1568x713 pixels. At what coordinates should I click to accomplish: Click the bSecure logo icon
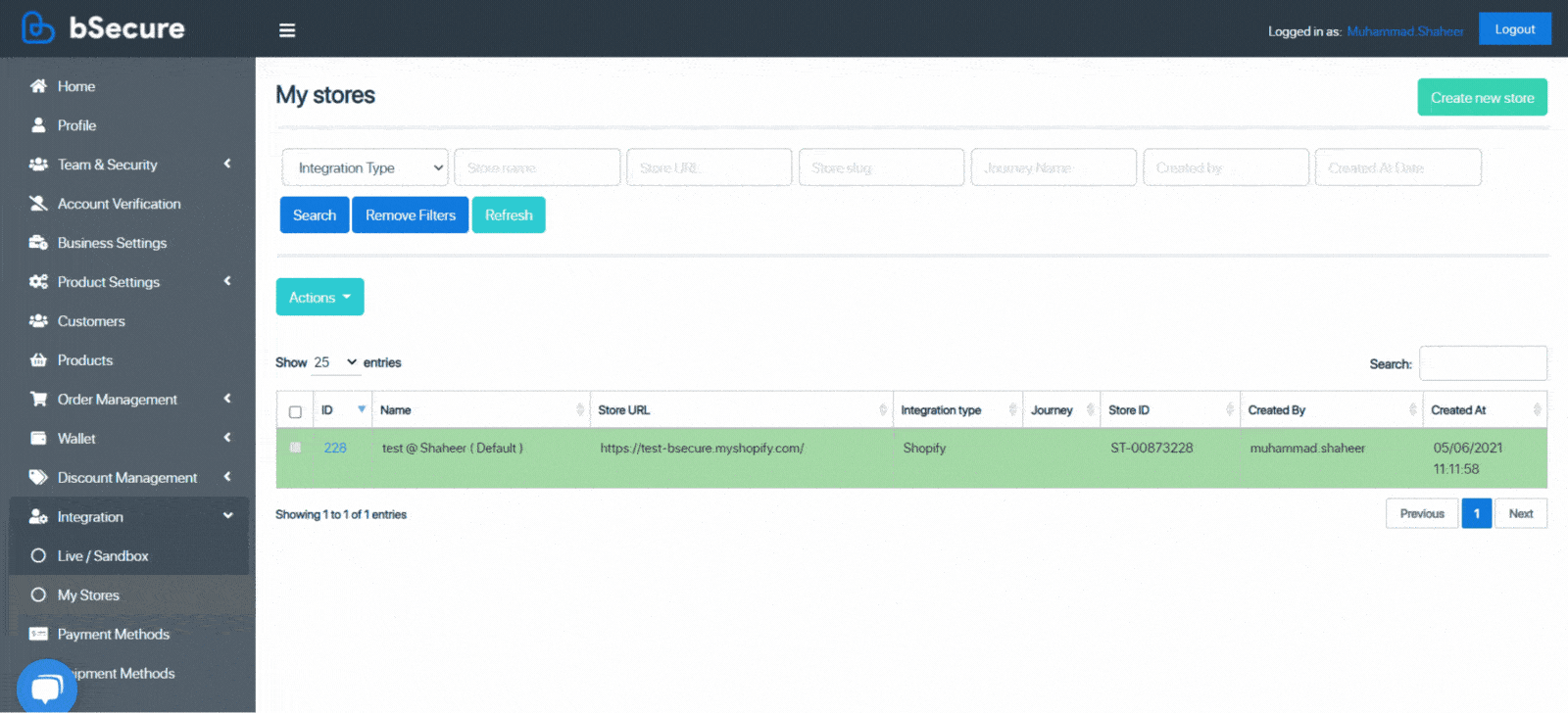pos(37,28)
